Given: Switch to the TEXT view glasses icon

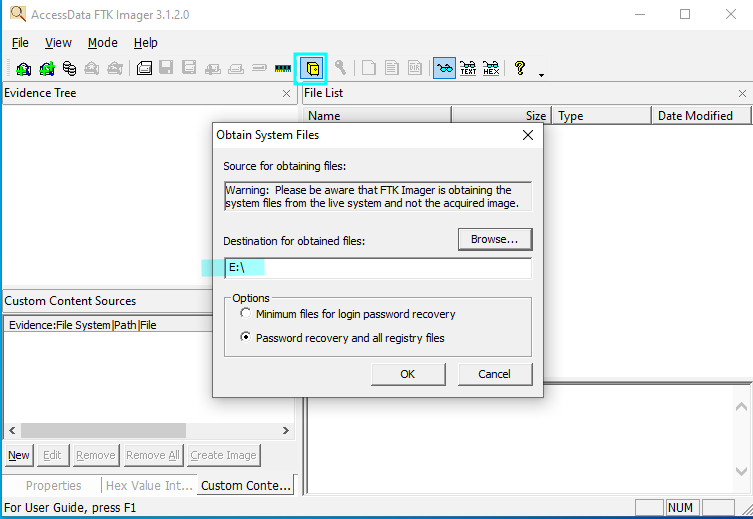Looking at the screenshot, I should [467, 69].
